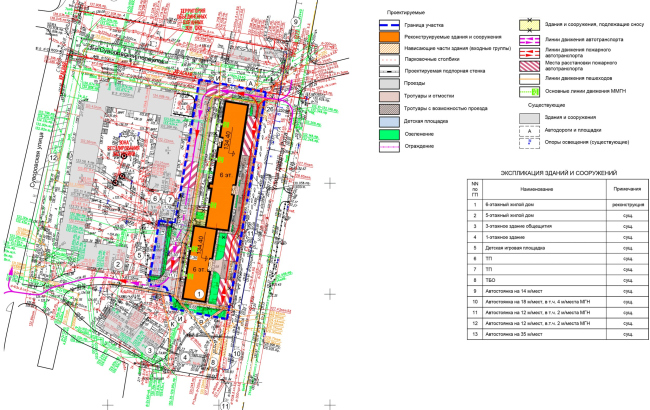This screenshot has width=650, height=410.
Task: Click the circled number 8 marker on the plan
Action: tap(213, 362)
